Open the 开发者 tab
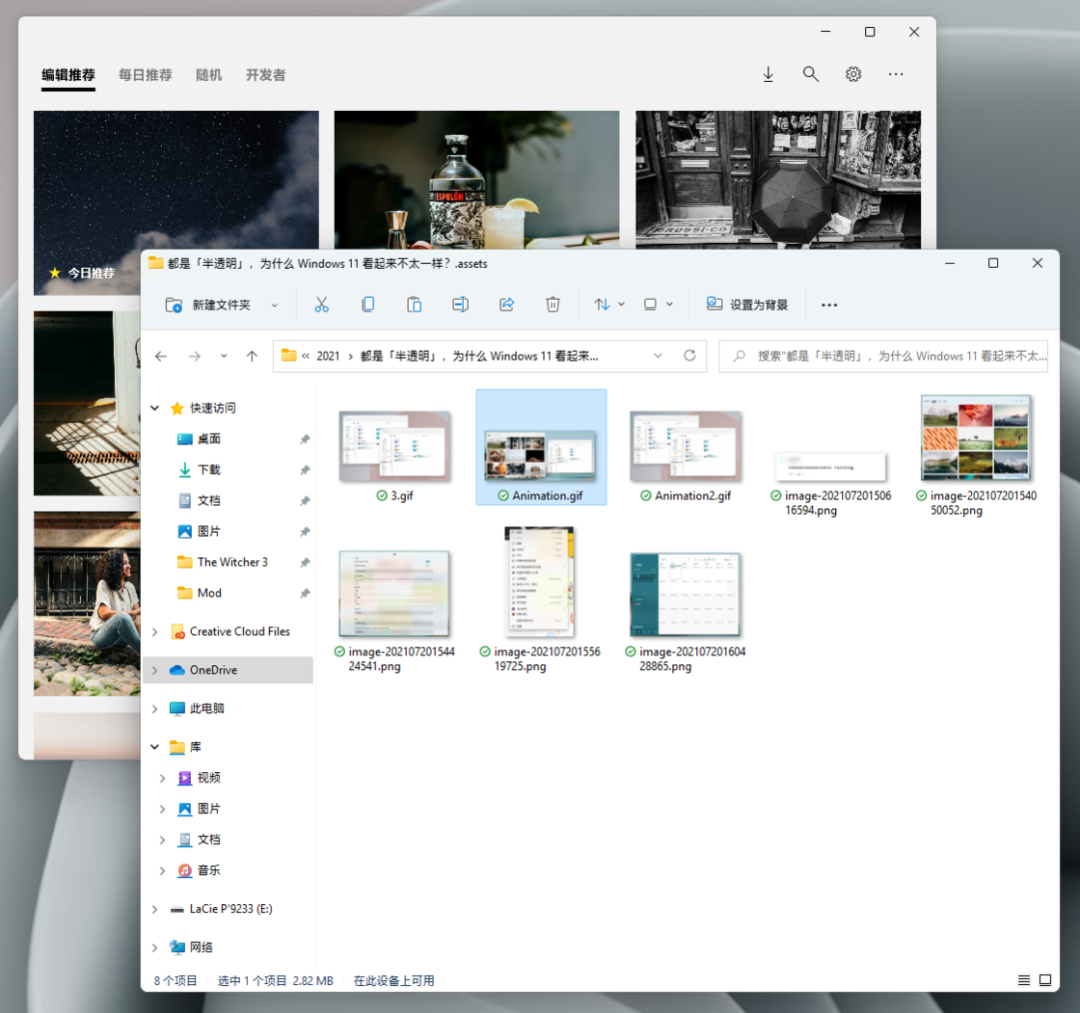This screenshot has height=1013, width=1080. [265, 74]
